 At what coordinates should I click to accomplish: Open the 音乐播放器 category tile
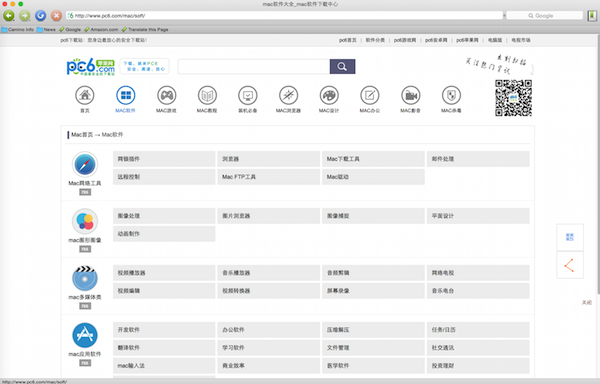(269, 273)
